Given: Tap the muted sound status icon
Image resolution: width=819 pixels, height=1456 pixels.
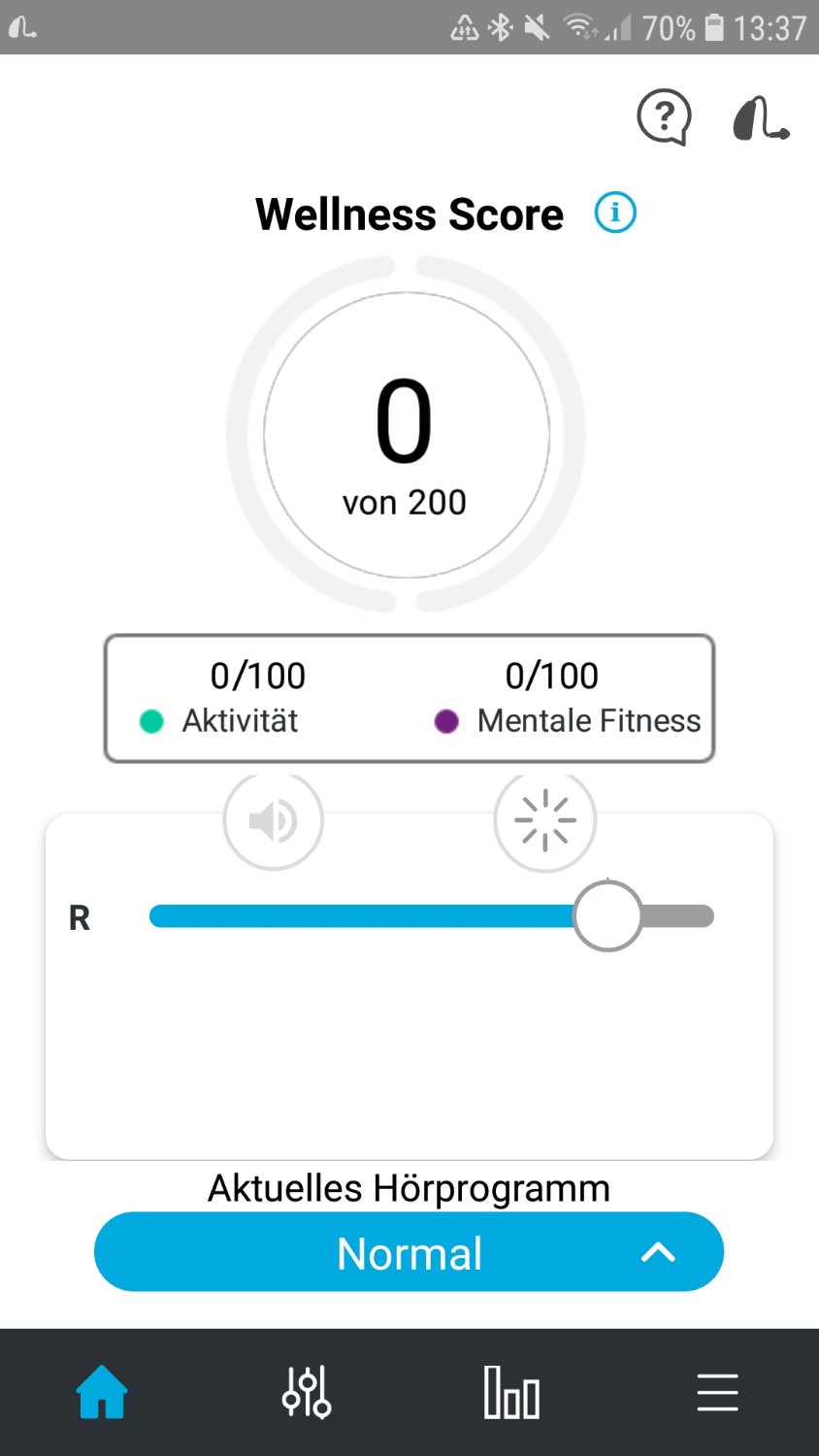Looking at the screenshot, I should (537, 27).
